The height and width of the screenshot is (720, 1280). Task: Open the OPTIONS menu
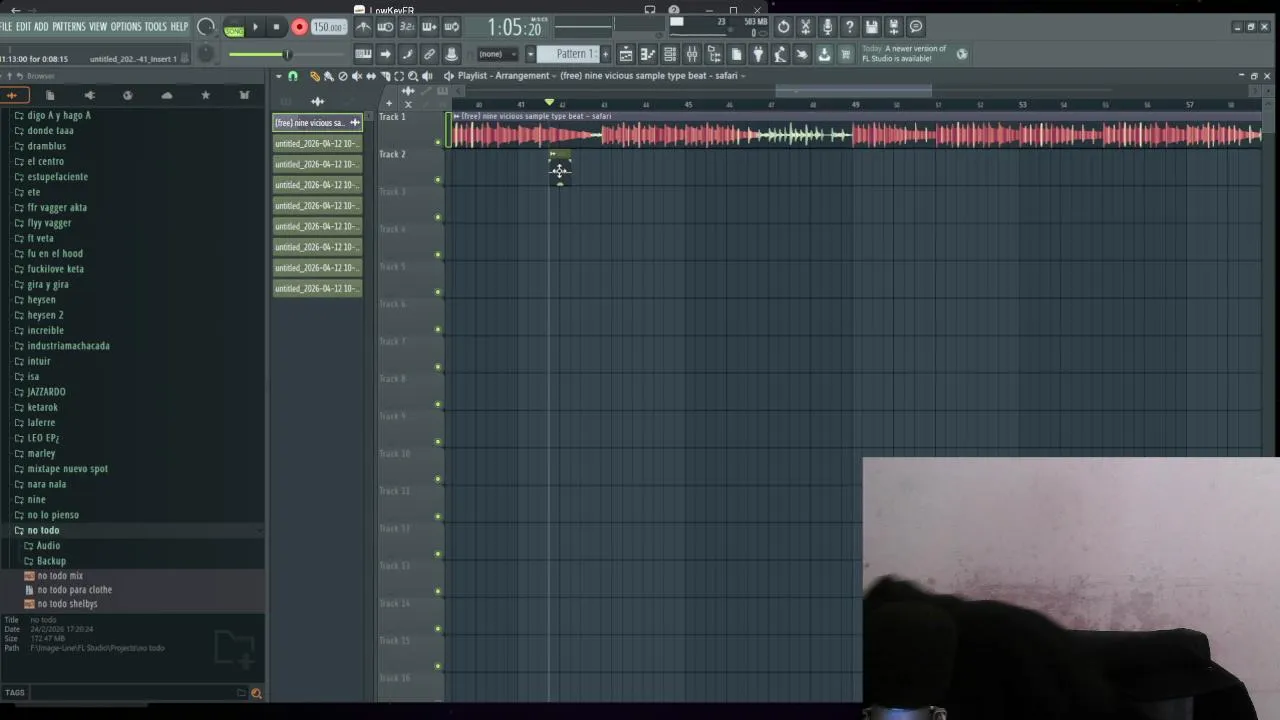[x=126, y=26]
